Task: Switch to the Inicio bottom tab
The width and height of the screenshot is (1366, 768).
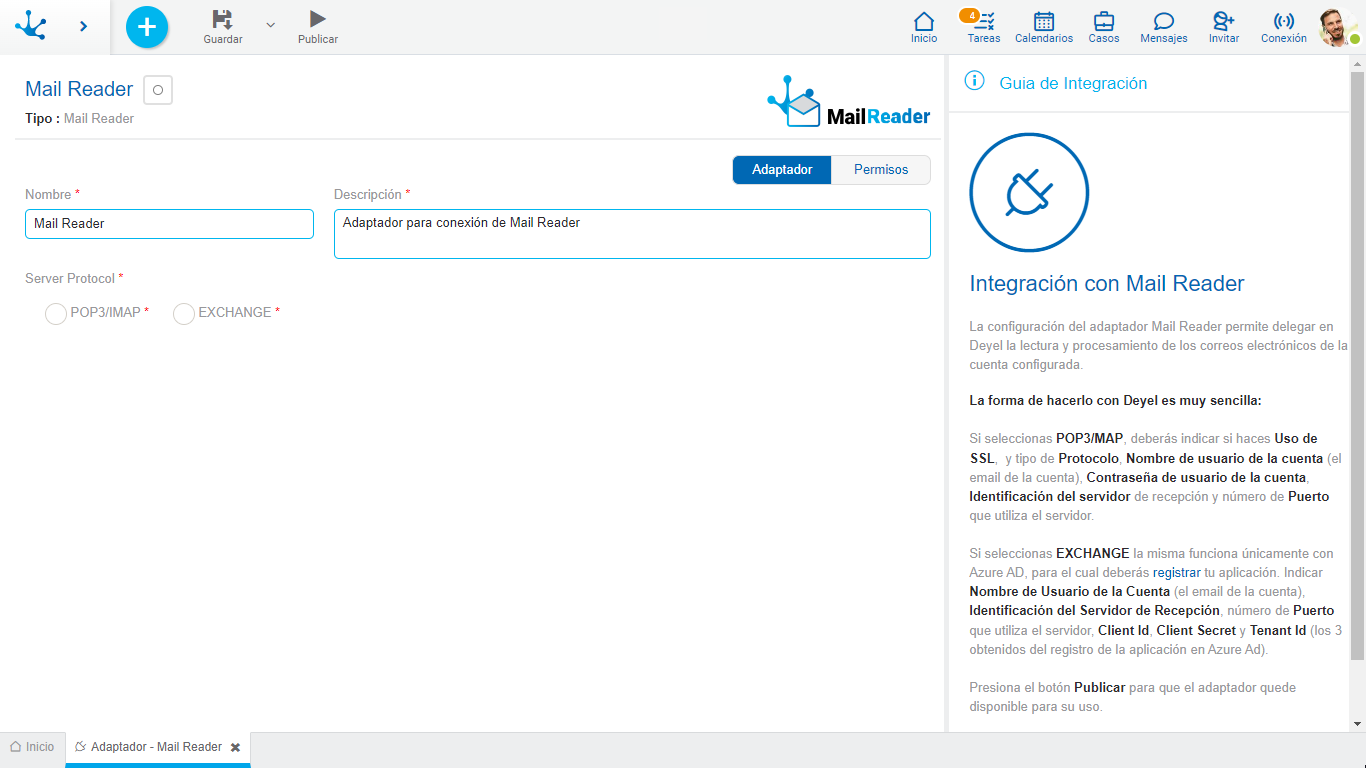Action: click(32, 747)
